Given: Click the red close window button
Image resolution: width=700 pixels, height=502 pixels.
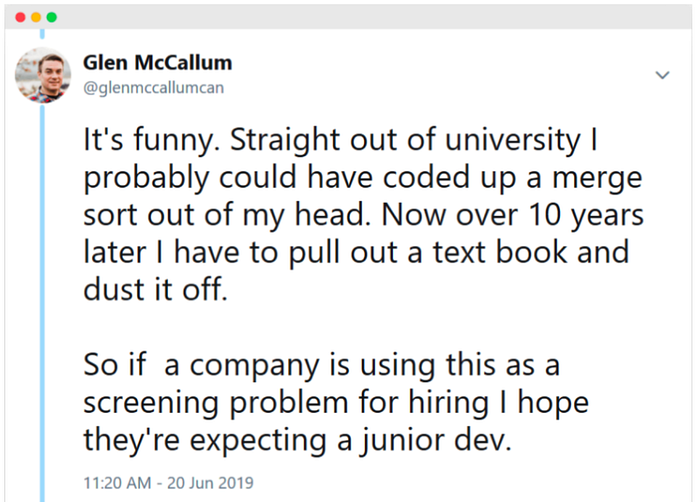Looking at the screenshot, I should [x=20, y=17].
